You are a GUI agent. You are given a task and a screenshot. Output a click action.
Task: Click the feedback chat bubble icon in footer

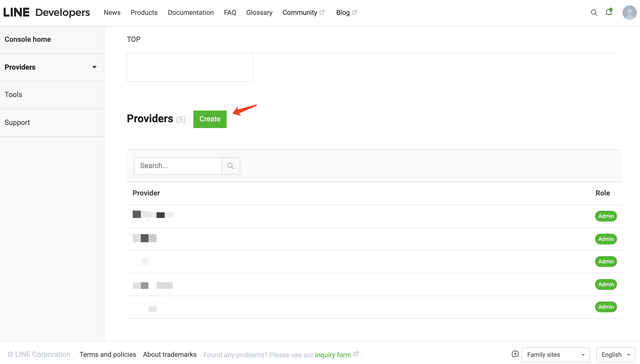pyautogui.click(x=515, y=354)
